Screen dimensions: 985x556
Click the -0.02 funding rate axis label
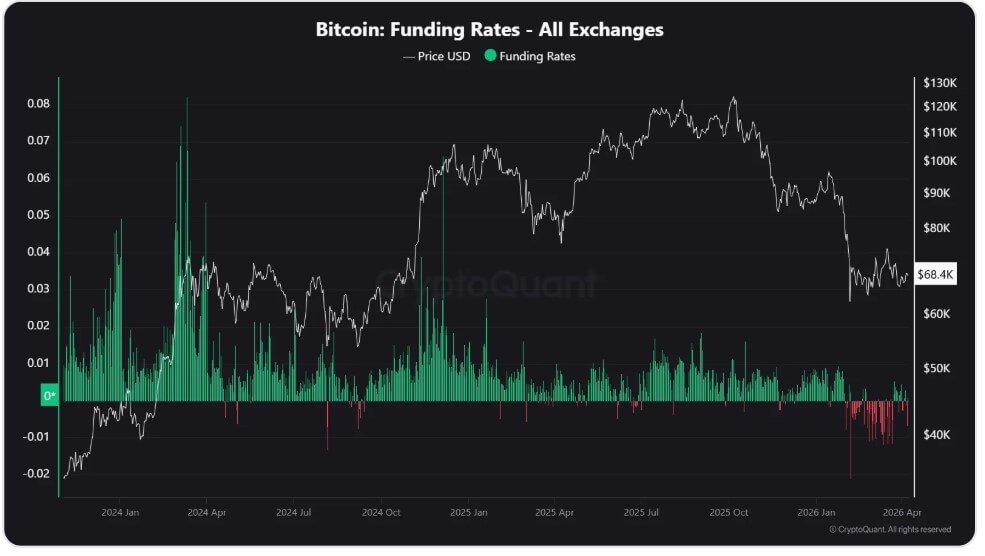(35, 474)
